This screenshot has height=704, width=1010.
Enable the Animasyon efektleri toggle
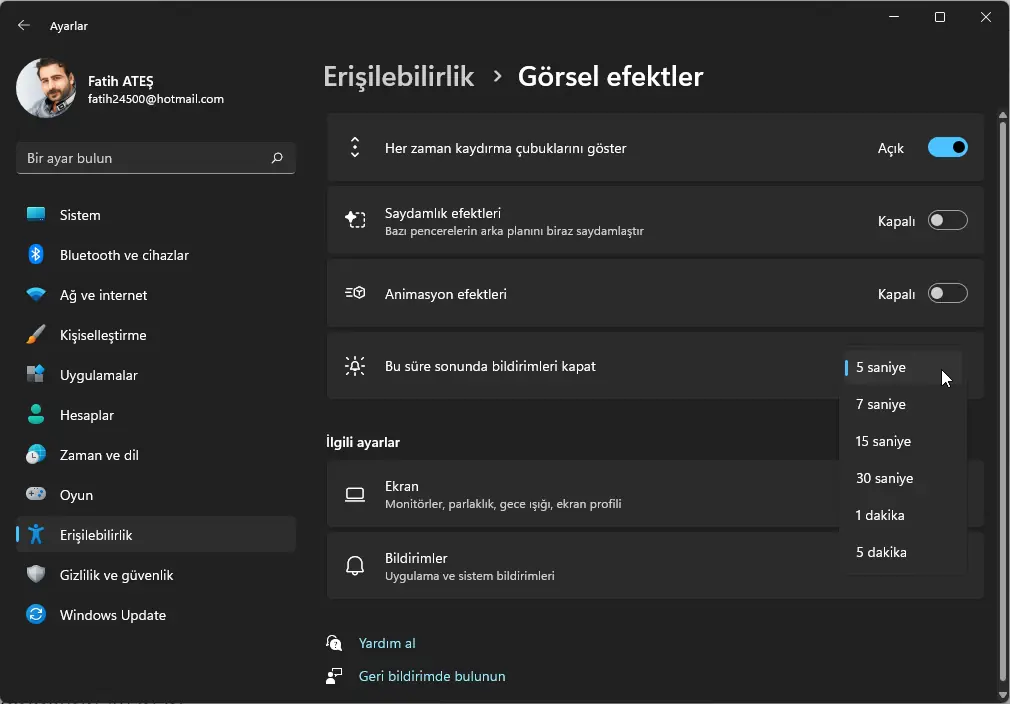tap(947, 294)
